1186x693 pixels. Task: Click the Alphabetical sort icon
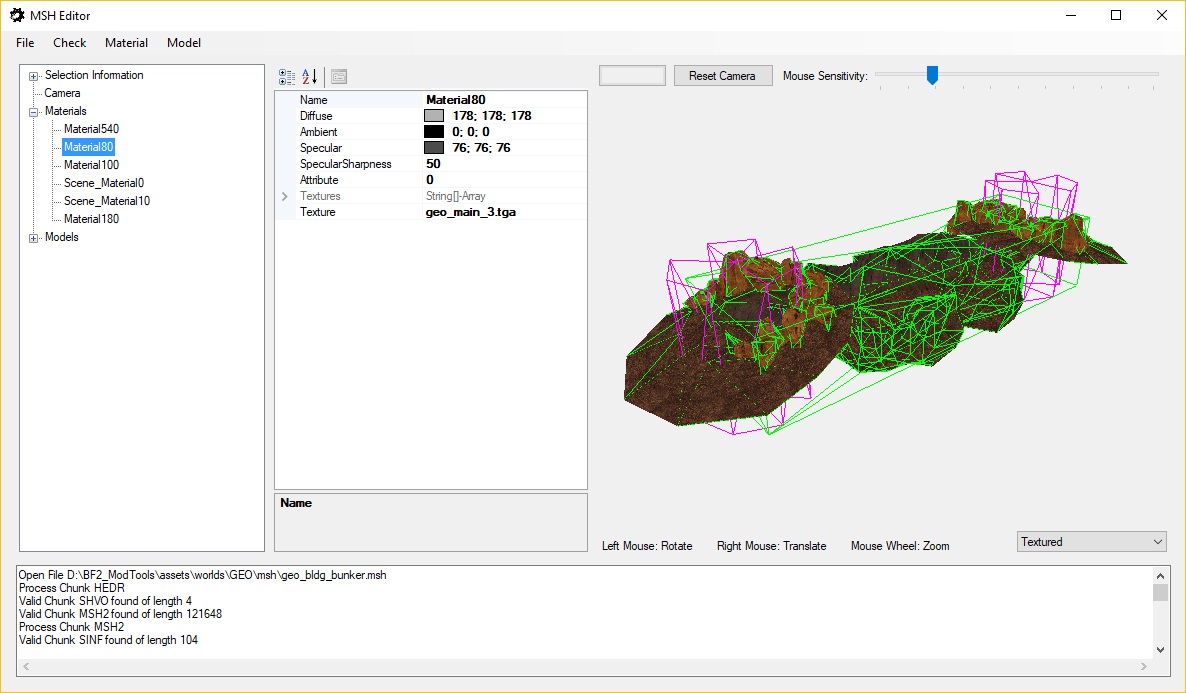click(309, 76)
